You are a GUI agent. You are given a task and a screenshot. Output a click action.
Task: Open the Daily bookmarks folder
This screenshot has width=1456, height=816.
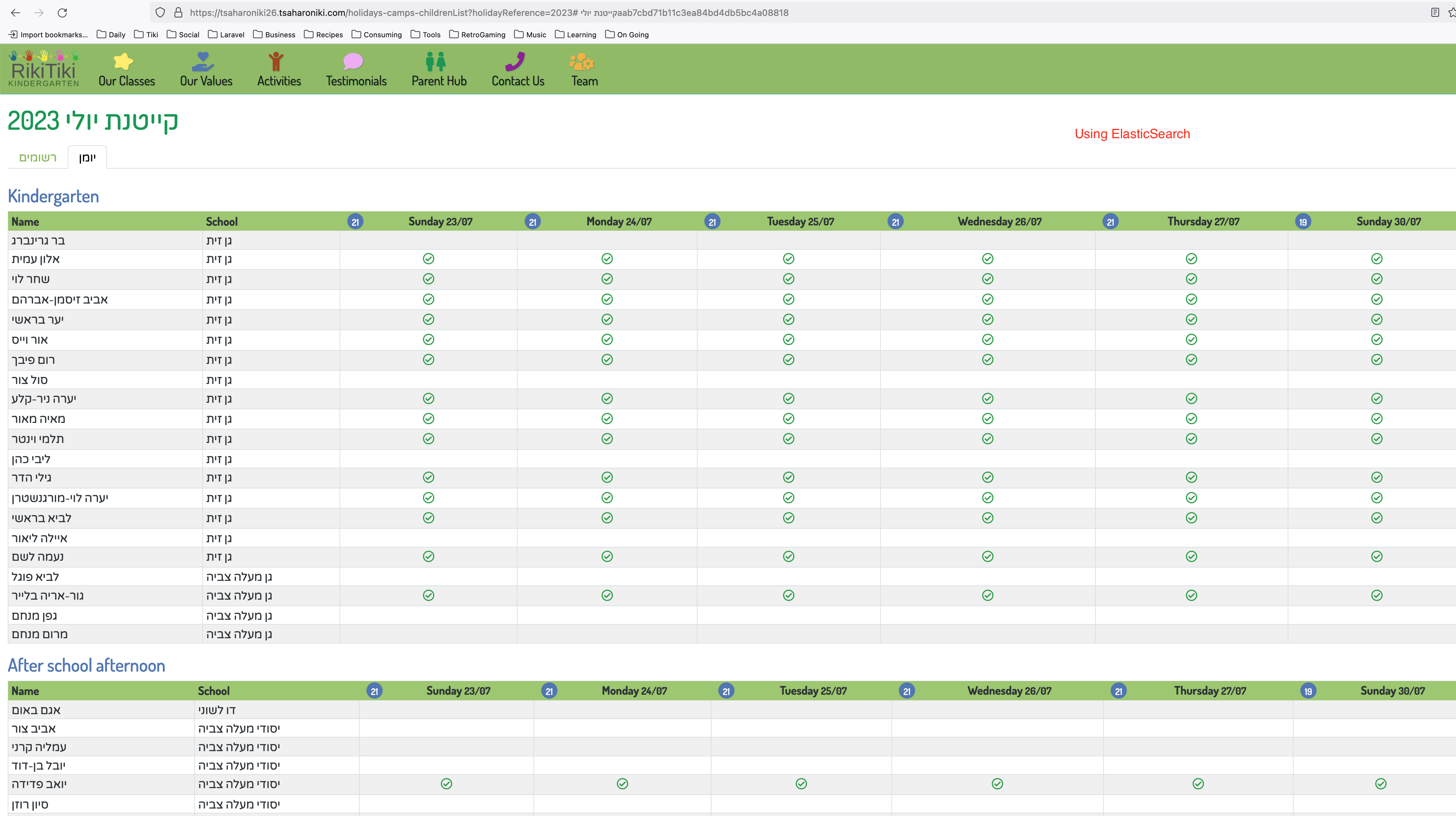(x=111, y=34)
